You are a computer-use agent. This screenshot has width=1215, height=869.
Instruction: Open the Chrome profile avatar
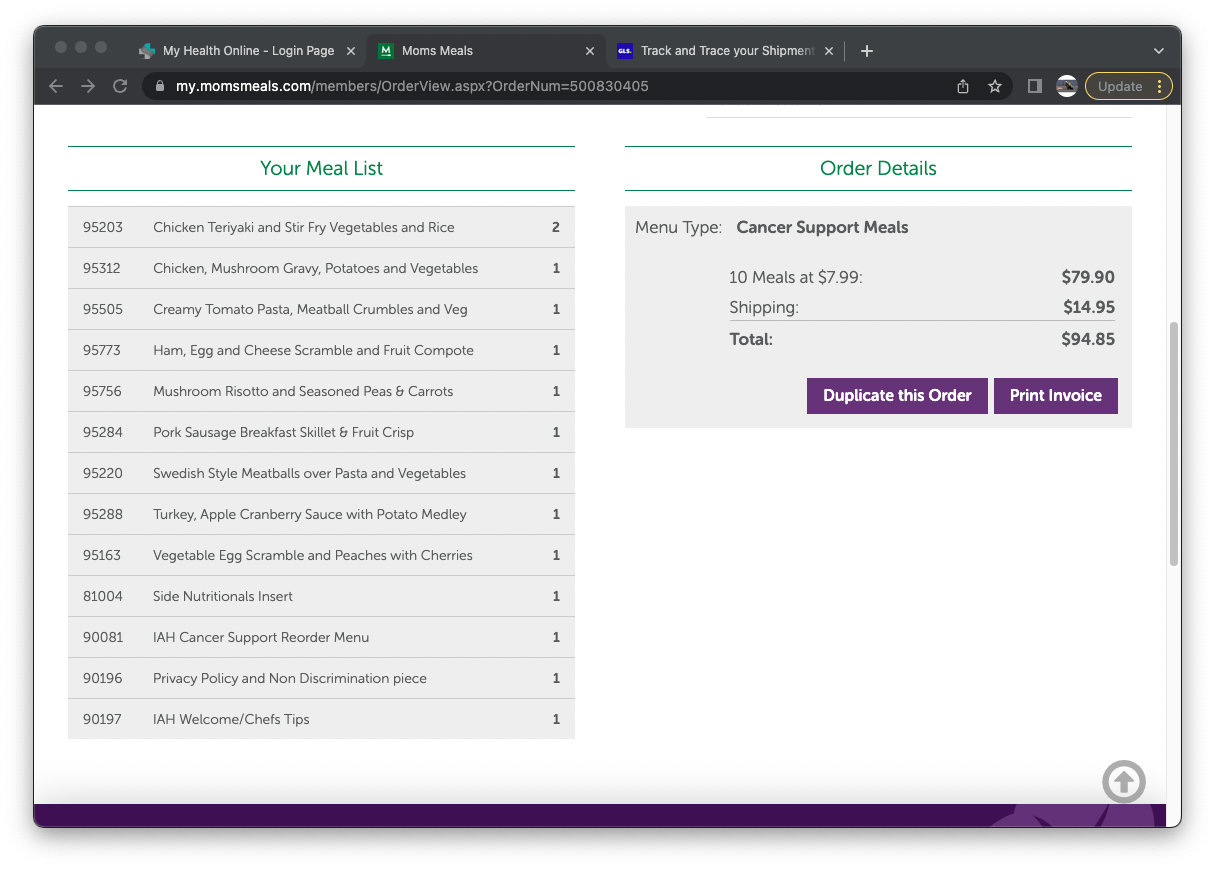(1066, 86)
